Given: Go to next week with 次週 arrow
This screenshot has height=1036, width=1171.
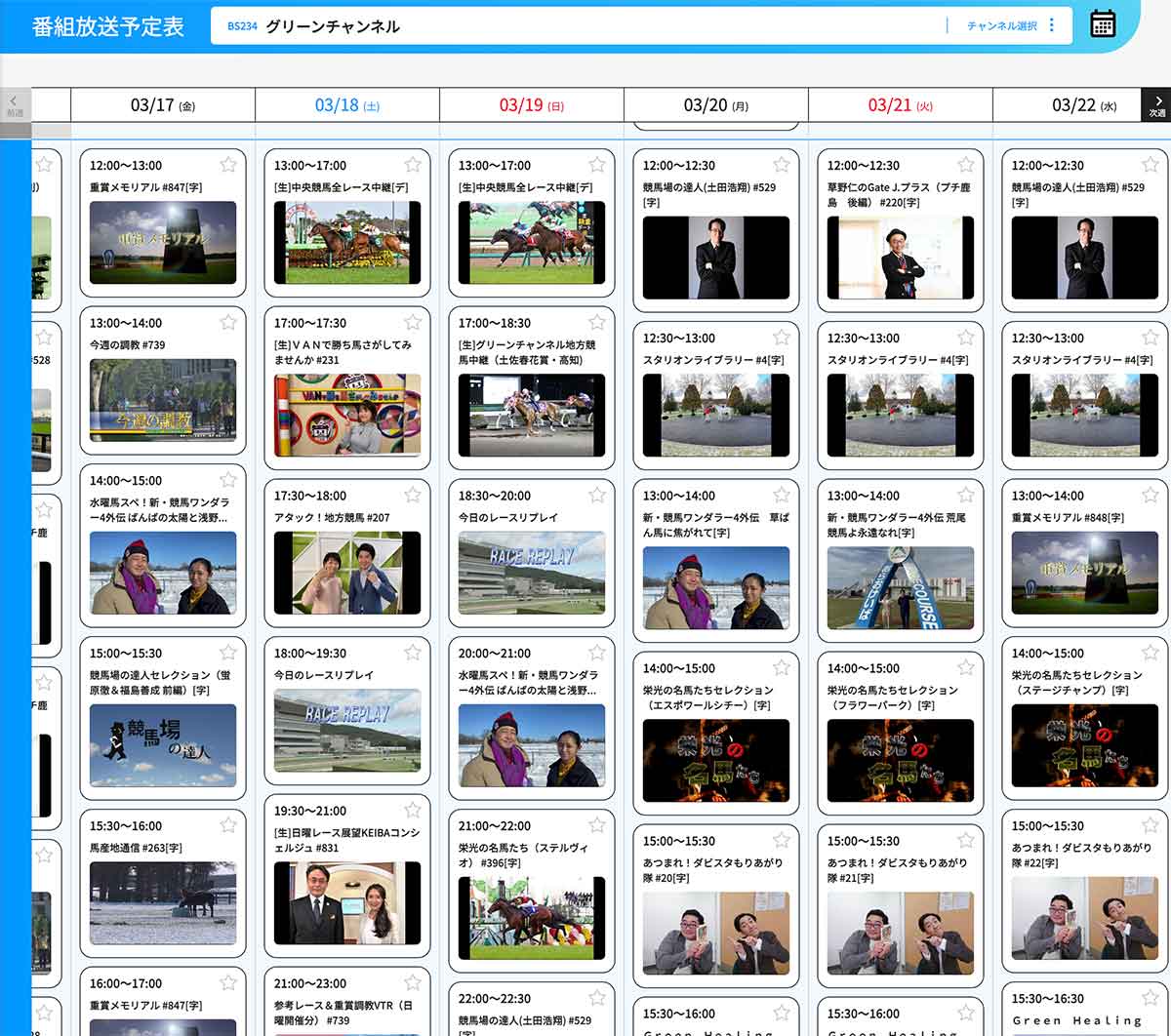Looking at the screenshot, I should pyautogui.click(x=1156, y=104).
